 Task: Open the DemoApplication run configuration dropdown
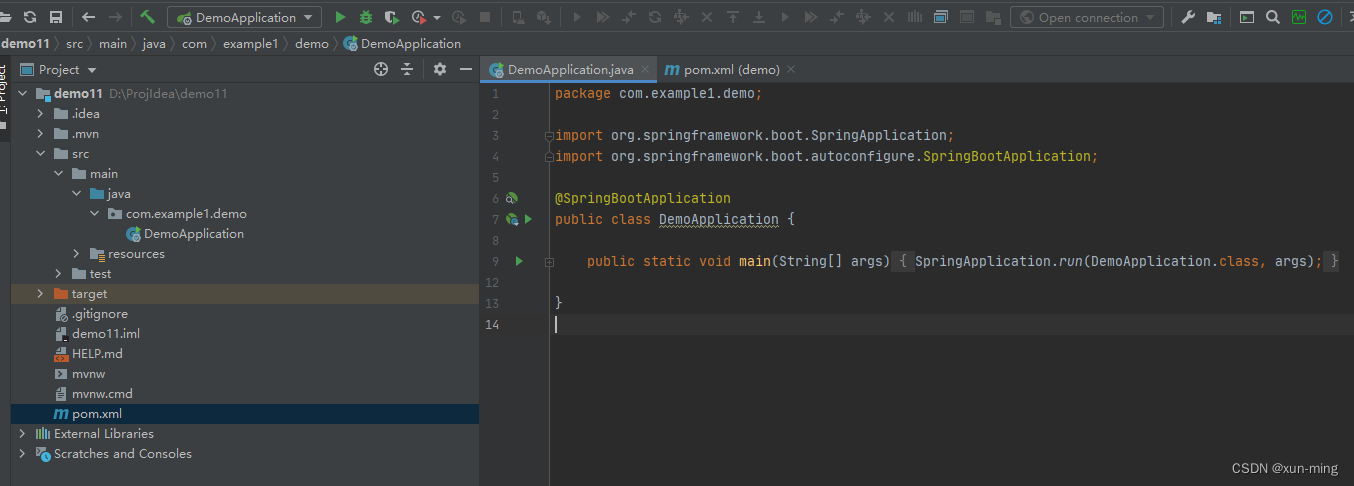244,17
